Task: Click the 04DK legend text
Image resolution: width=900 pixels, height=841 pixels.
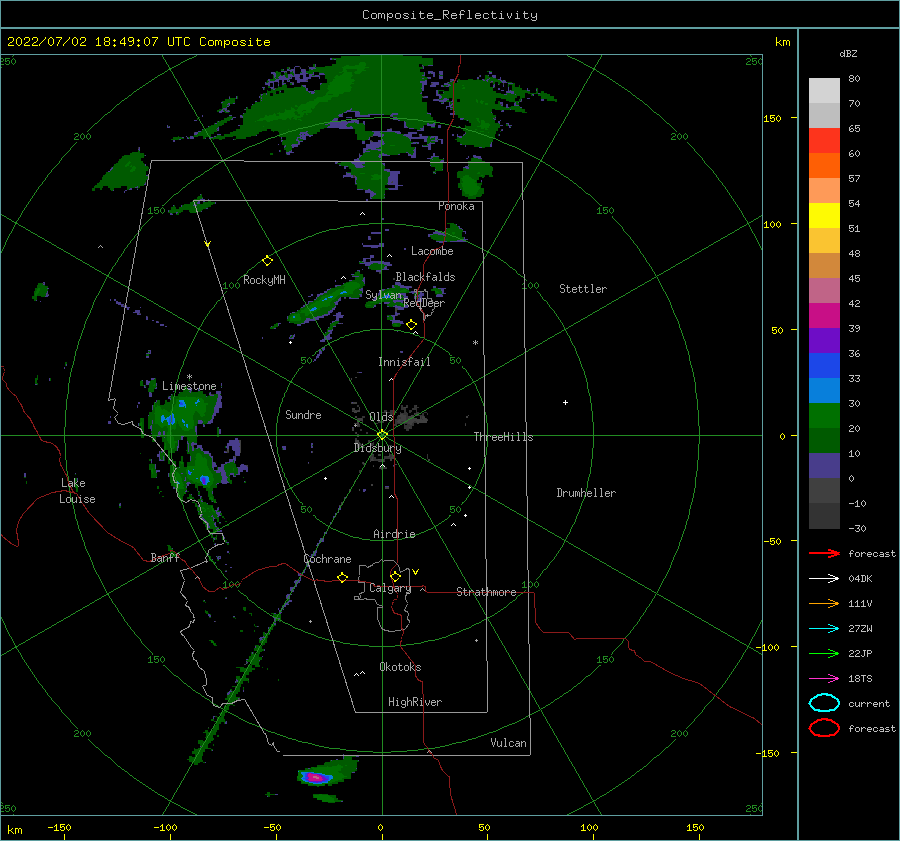Action: tap(860, 579)
